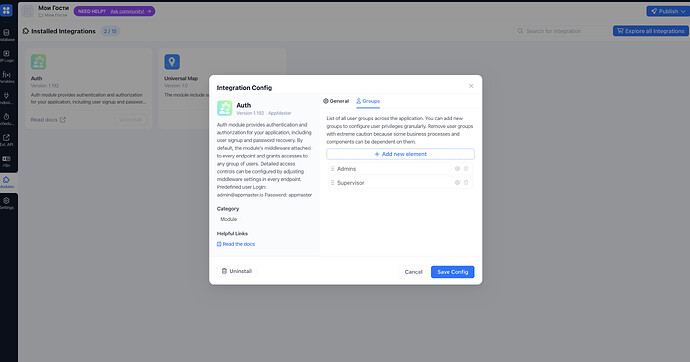Open the Variables sidebar icon
This screenshot has width=690, height=362.
click(7, 77)
